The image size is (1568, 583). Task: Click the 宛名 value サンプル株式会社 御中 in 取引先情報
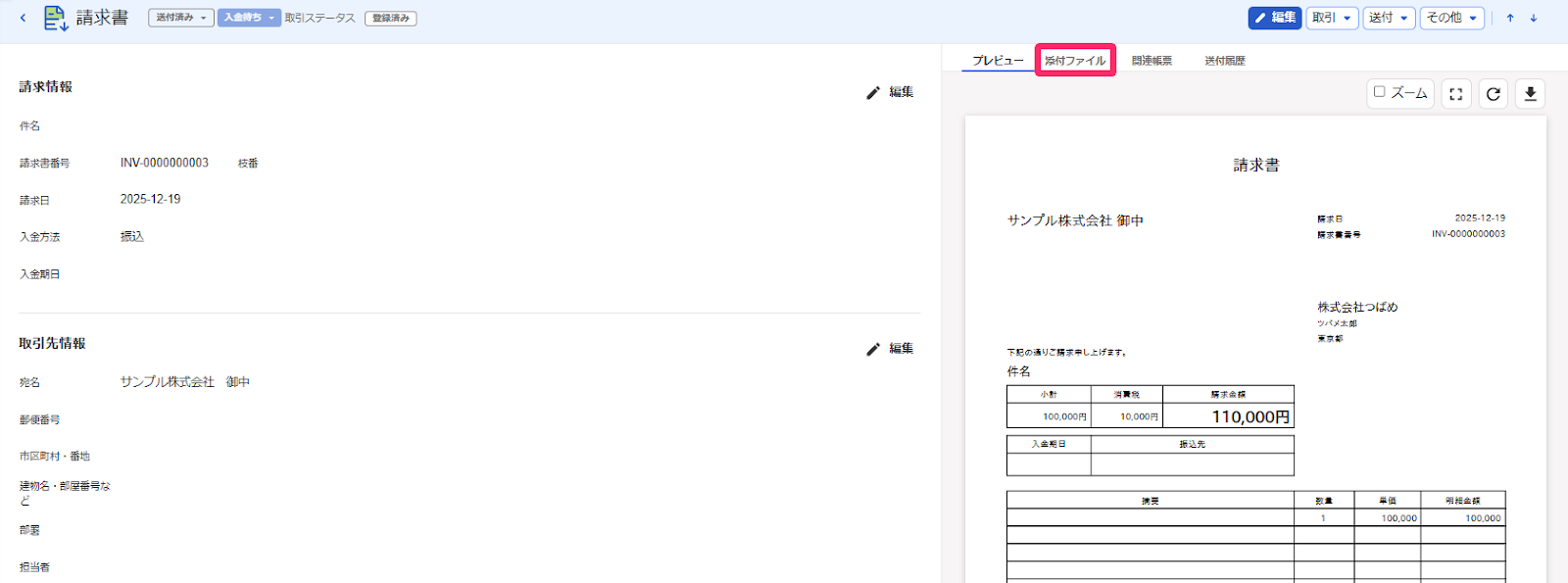185,382
